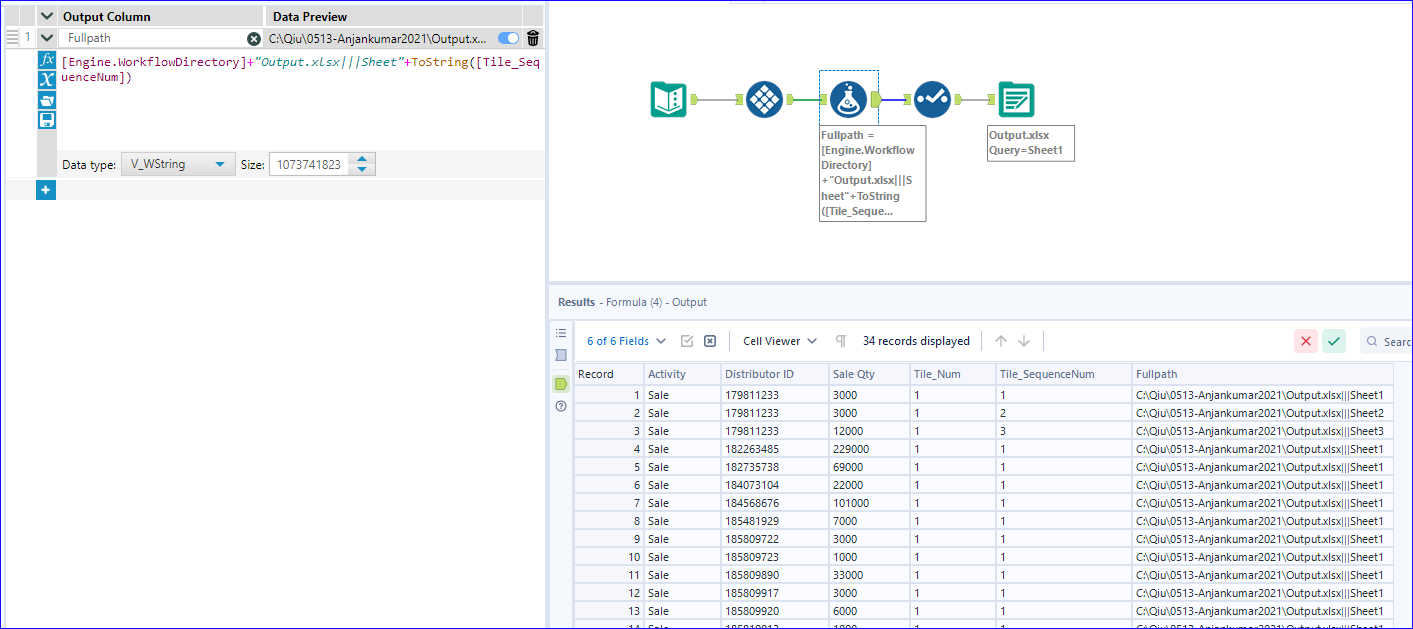Open the Functions panel in Formula editor
Screen dimensions: 1413x629
click(x=47, y=60)
